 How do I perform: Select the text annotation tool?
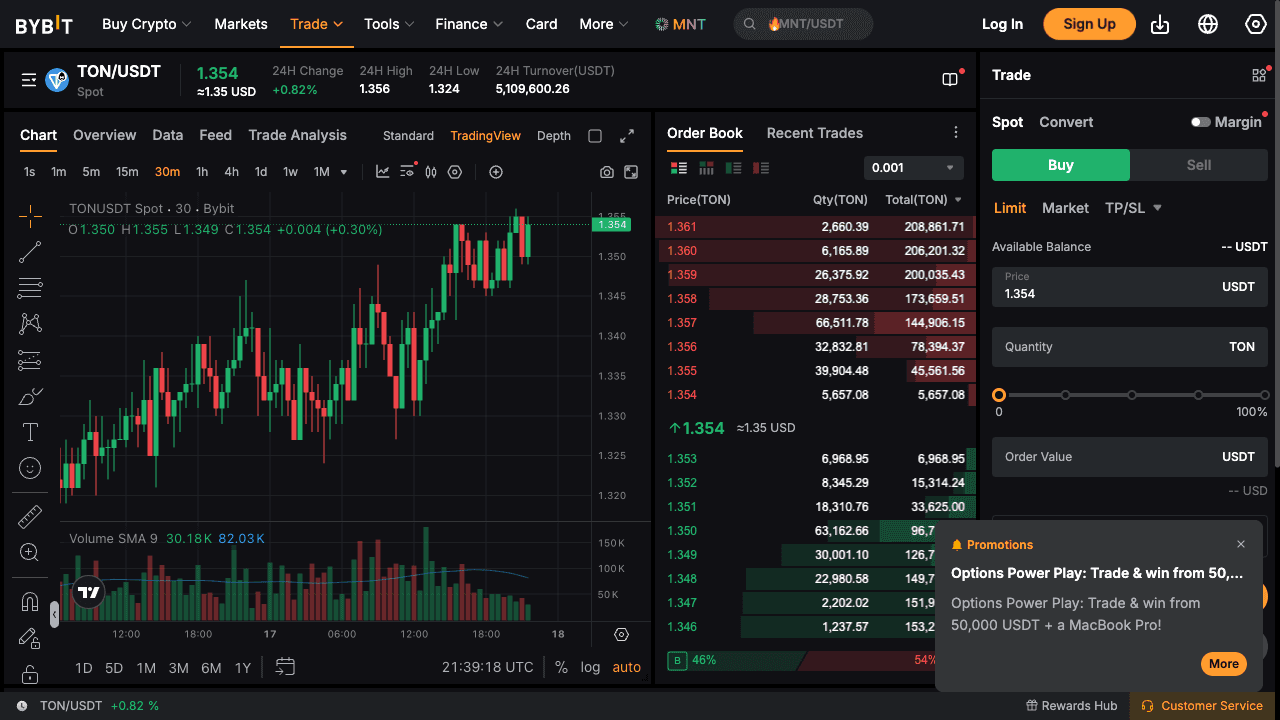coord(30,432)
